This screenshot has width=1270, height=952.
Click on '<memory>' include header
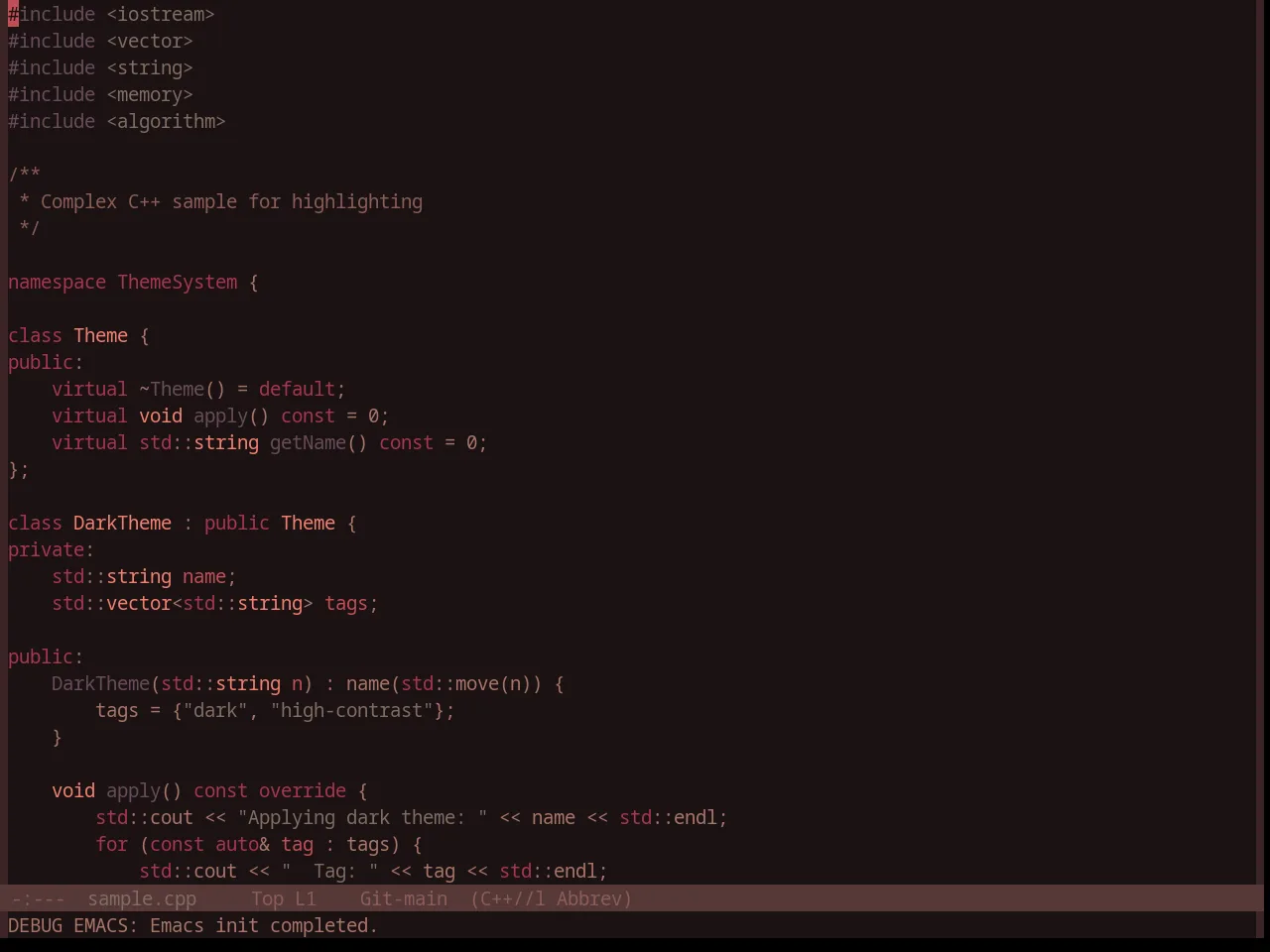click(150, 94)
